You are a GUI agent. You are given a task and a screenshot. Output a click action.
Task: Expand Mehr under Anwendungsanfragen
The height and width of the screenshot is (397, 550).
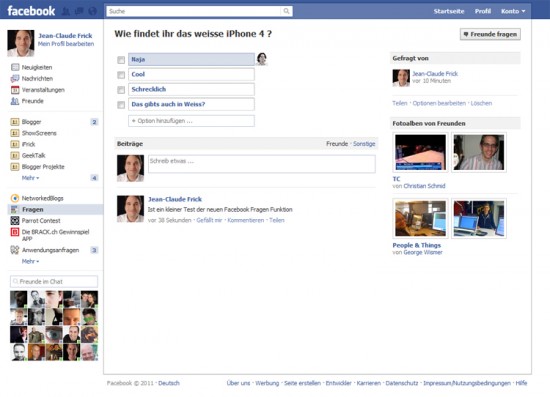tap(30, 261)
